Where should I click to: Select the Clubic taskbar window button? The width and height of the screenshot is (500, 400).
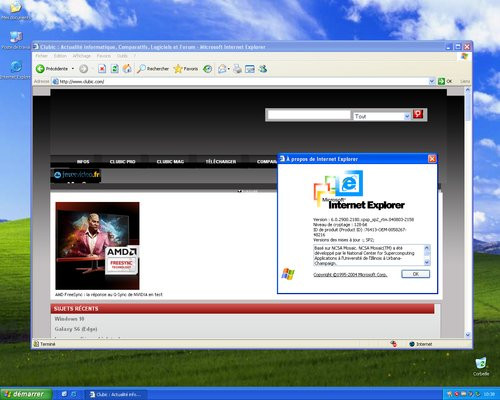point(116,395)
